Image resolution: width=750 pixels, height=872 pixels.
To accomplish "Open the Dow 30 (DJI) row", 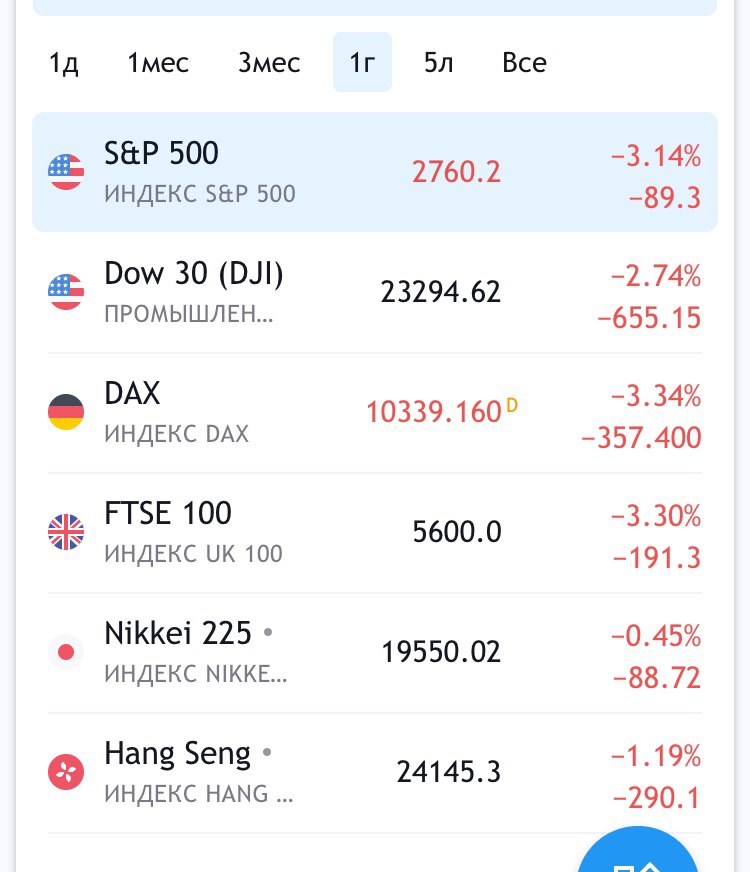I will click(x=375, y=292).
